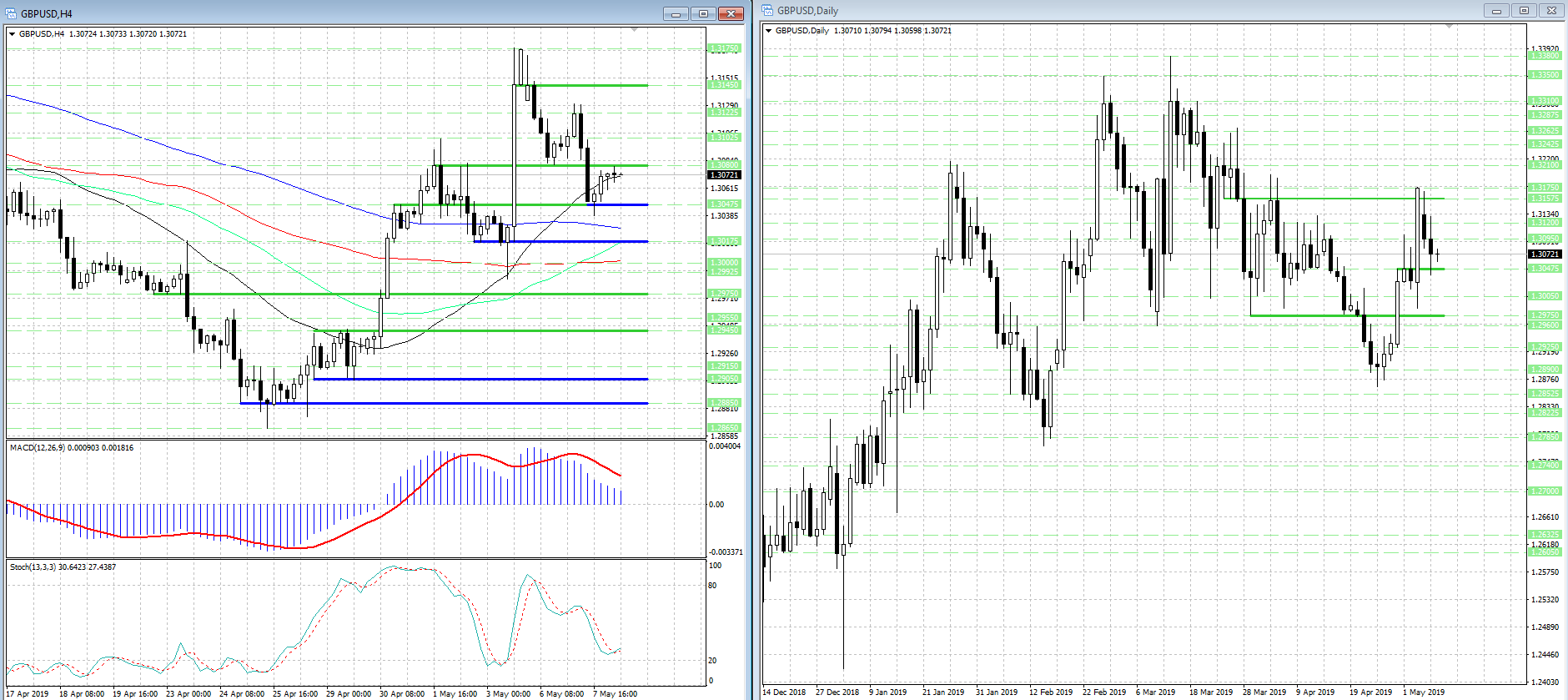Click the green 1.33500 level label on Daily chart
Screen dimensions: 1568x700
1544,75
